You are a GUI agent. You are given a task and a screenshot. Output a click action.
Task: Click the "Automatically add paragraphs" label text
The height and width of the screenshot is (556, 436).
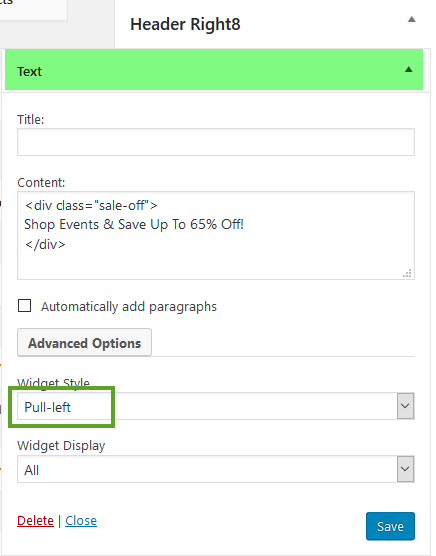[x=129, y=307]
